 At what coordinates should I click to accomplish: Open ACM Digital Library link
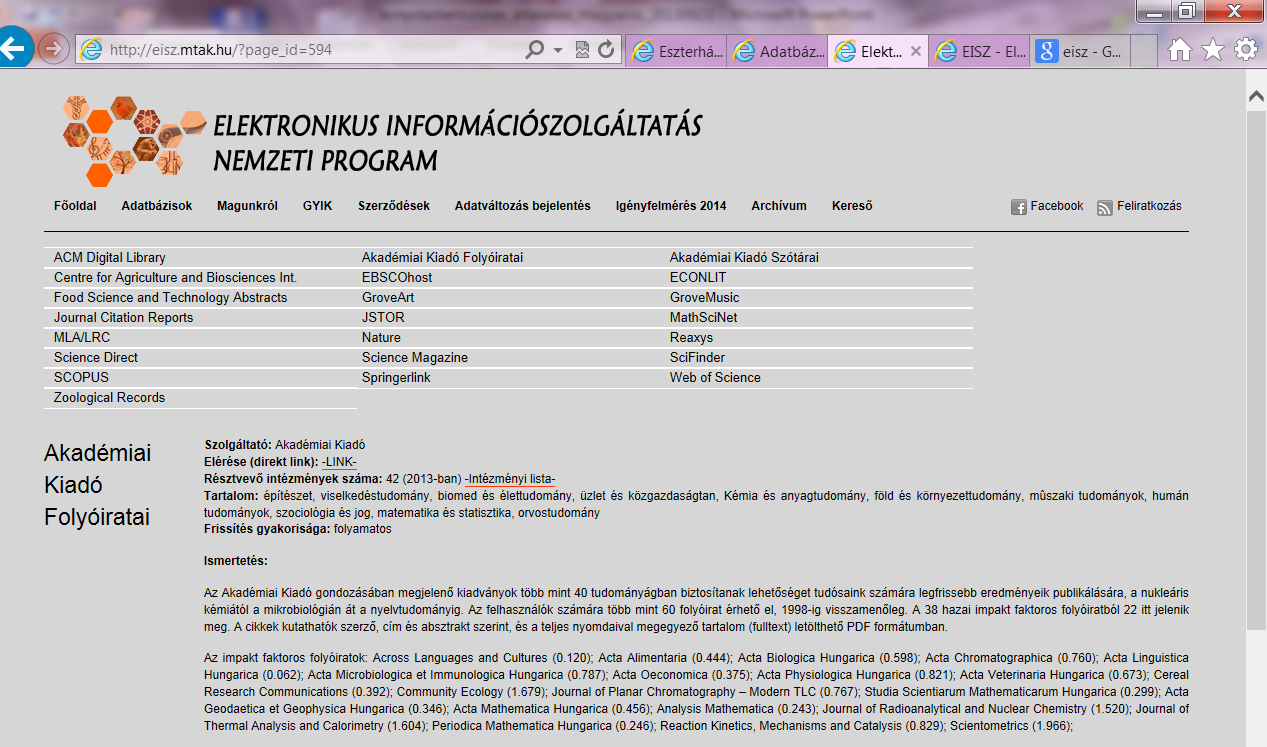pos(110,258)
